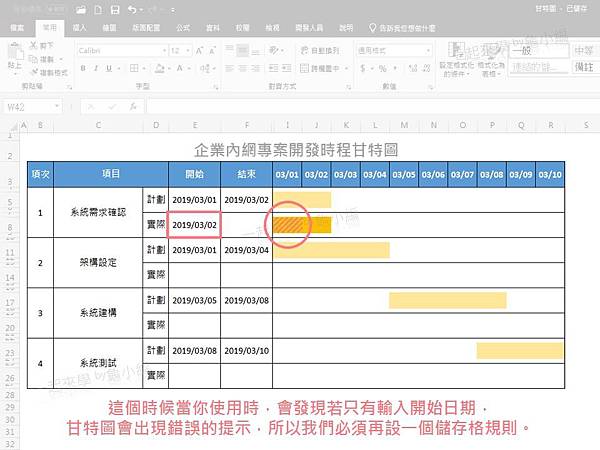Select the 一般 (Normal) cell style
600x450 pixels.
point(539,51)
